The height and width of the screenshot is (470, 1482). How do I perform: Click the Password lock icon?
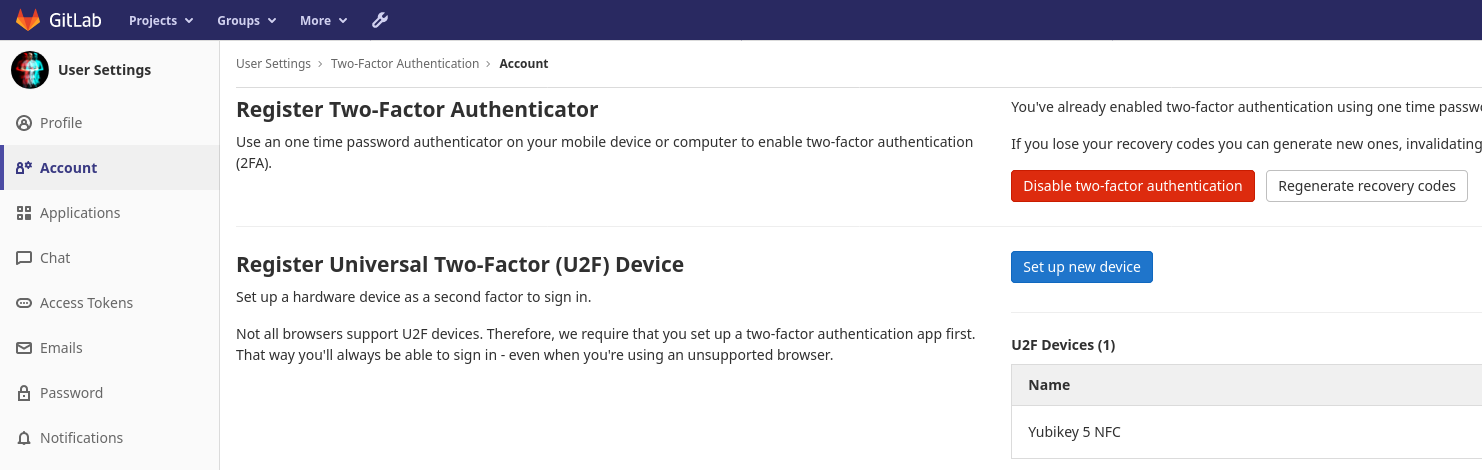[x=24, y=393]
